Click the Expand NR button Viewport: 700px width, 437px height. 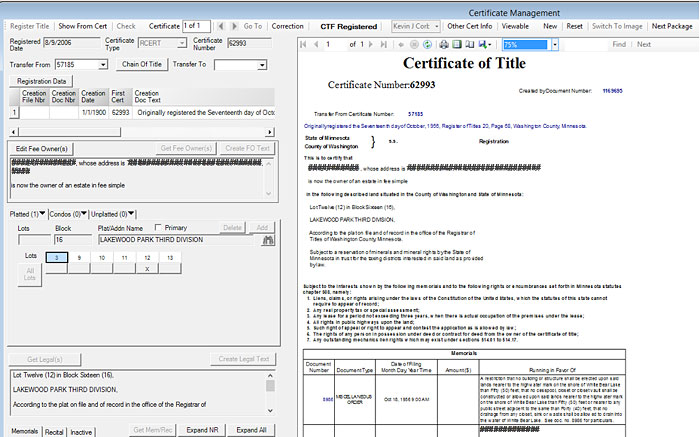point(202,430)
